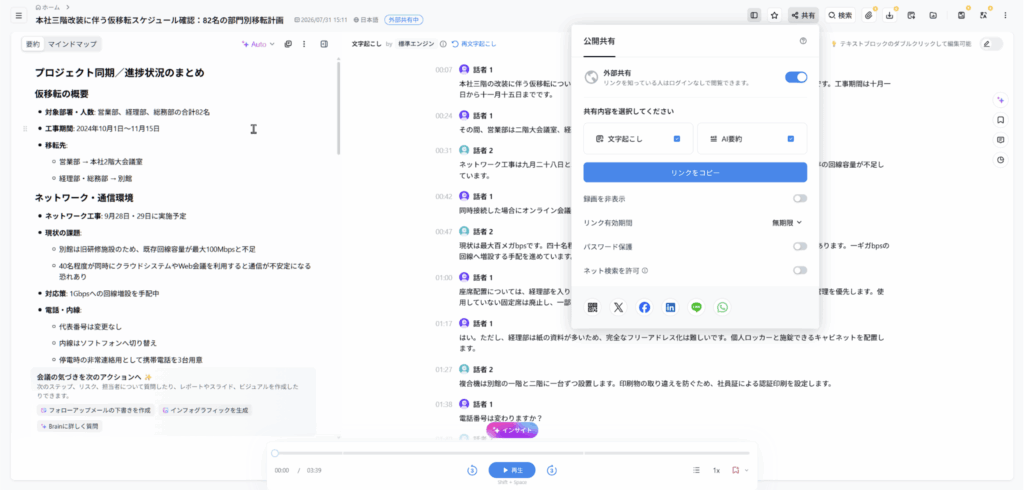This screenshot has height=490, width=1024.
Task: Open the hamburger menu at top left
Action: pos(18,15)
